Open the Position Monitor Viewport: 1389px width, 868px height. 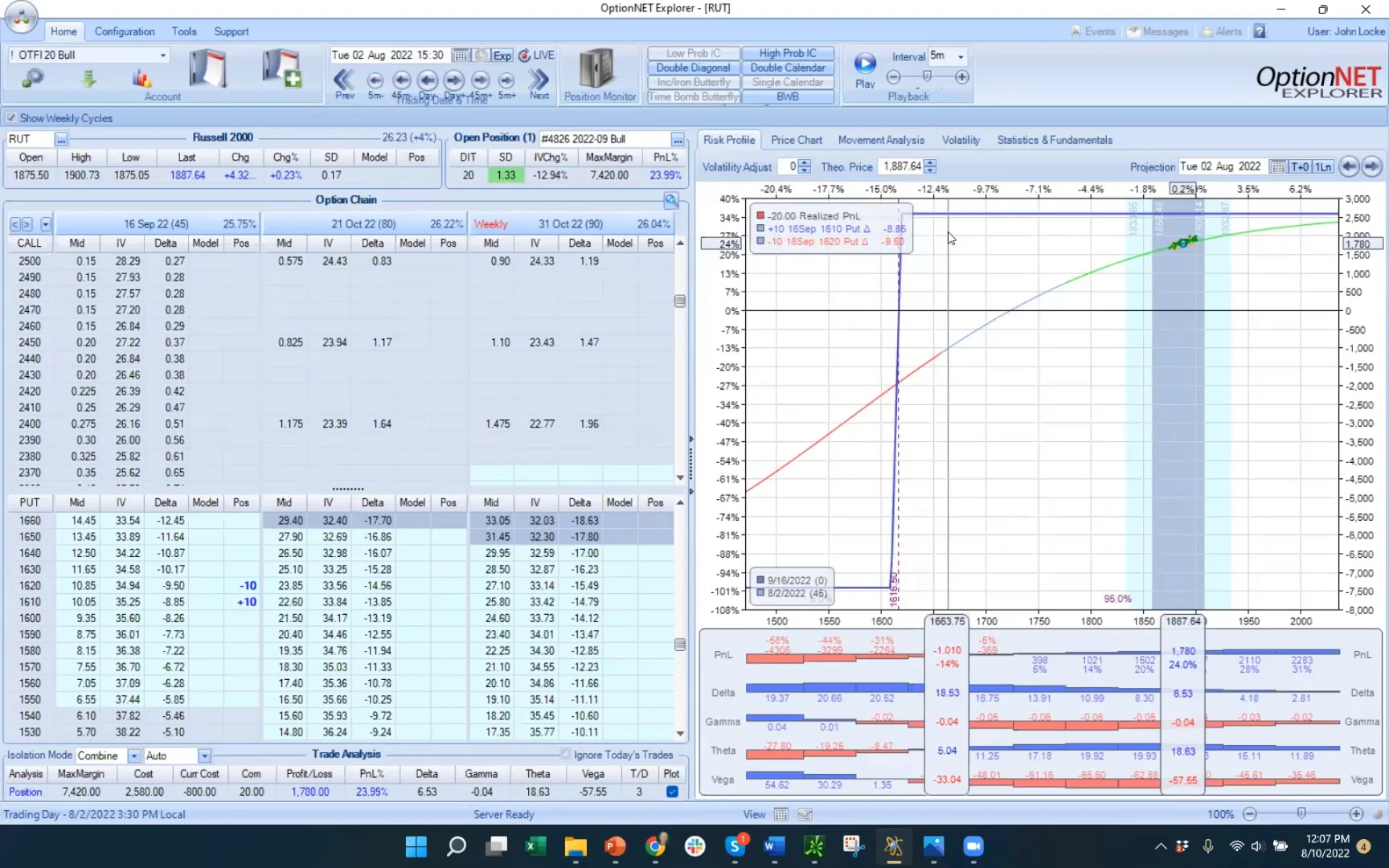tap(600, 75)
